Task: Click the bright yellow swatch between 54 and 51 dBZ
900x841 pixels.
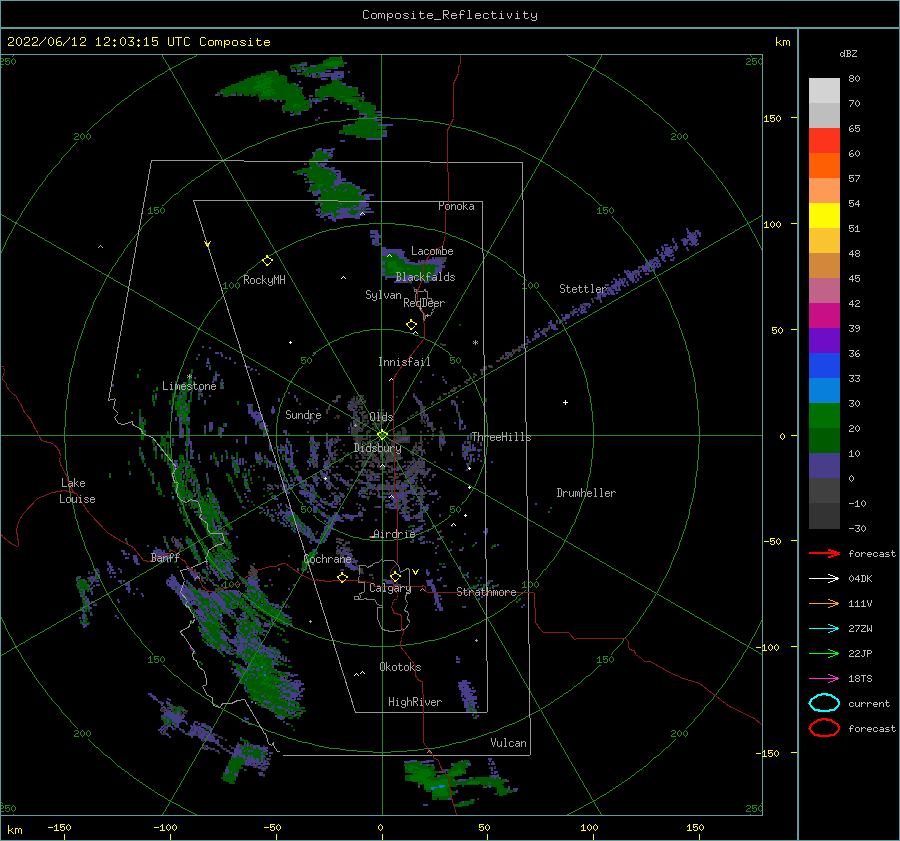Action: point(824,216)
